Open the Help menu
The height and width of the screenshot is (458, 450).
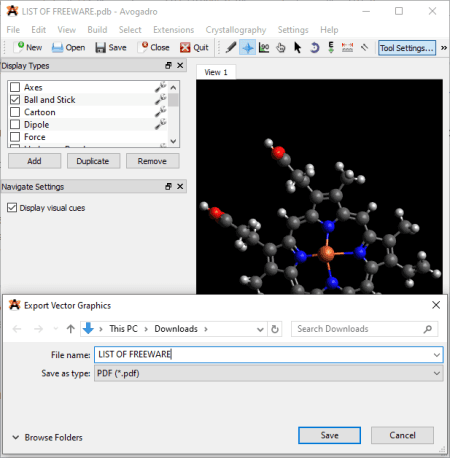click(329, 30)
